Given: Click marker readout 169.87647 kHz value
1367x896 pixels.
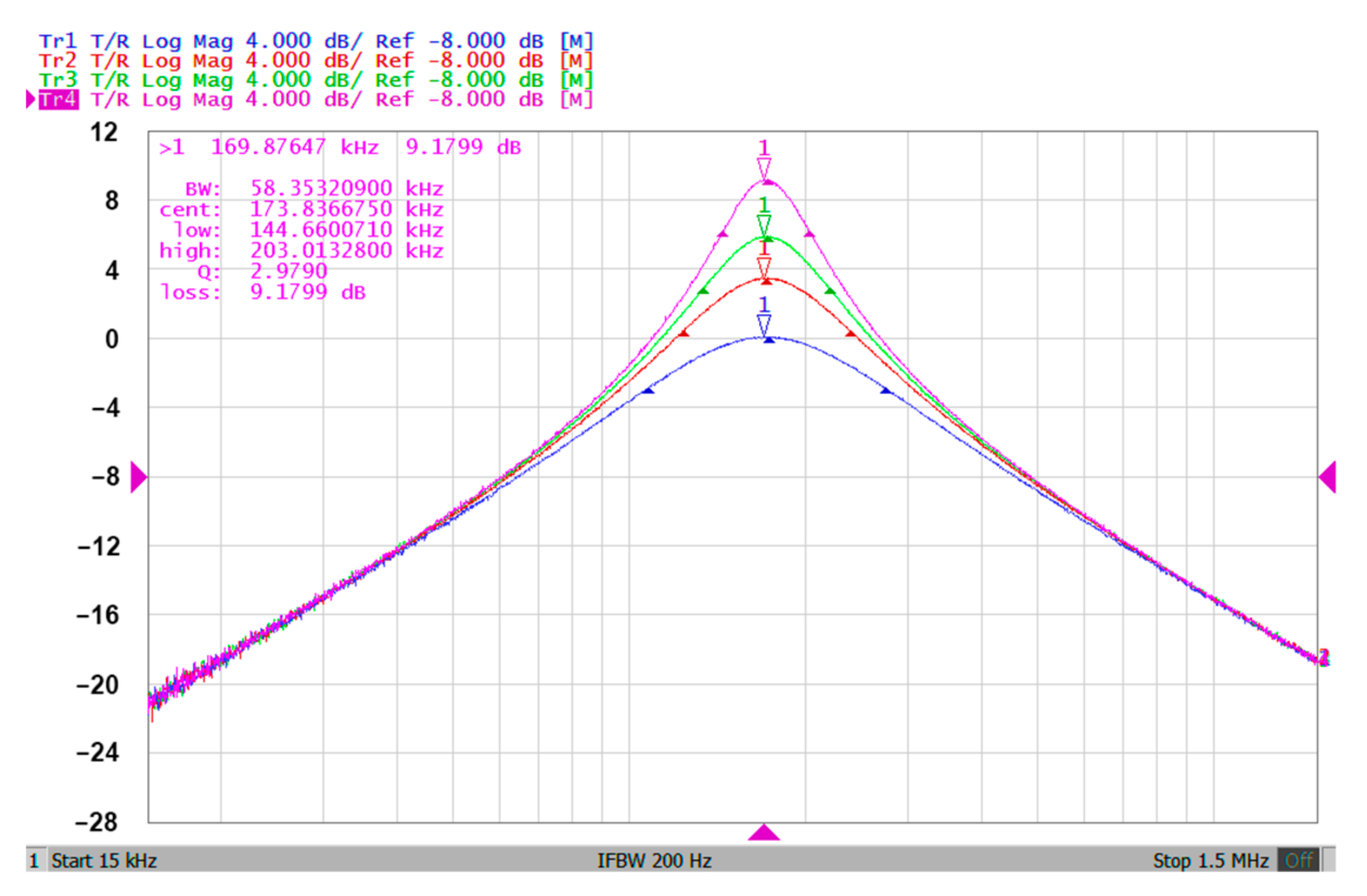Looking at the screenshot, I should 295,147.
